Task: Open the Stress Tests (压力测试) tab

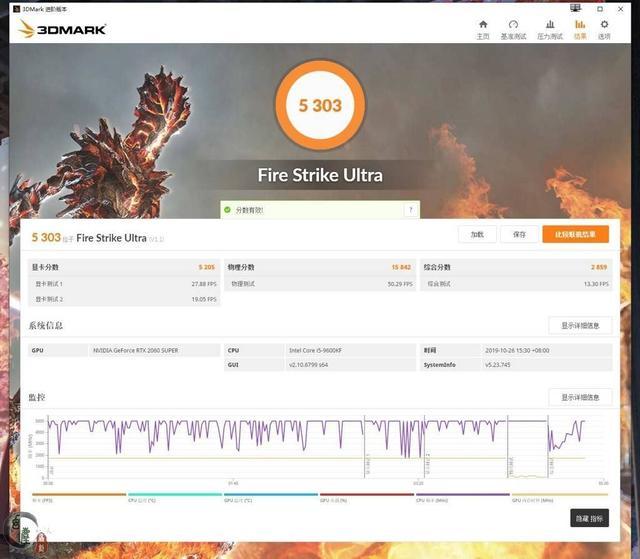Action: 550,30
